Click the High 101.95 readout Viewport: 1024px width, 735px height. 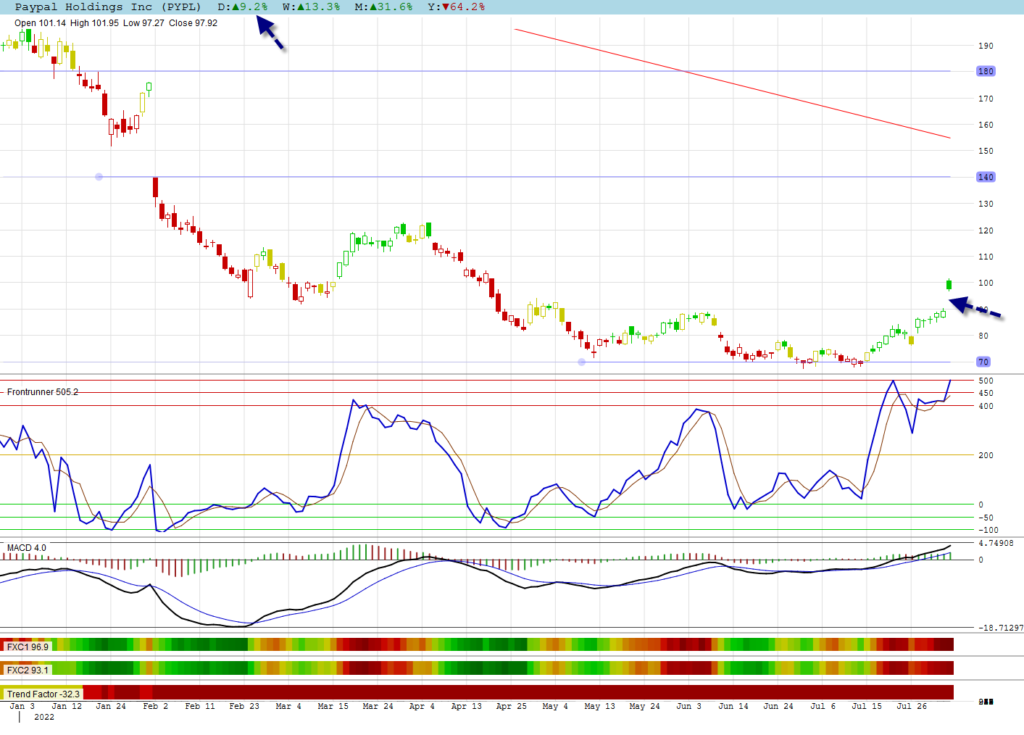(95, 23)
